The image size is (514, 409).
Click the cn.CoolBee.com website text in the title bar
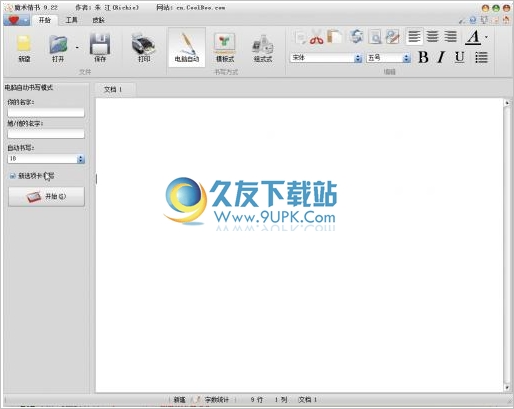[201, 7]
